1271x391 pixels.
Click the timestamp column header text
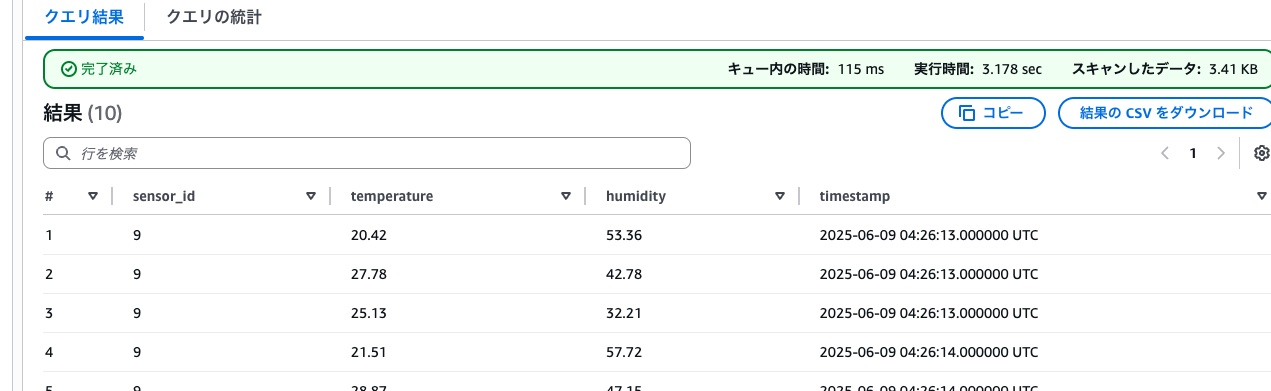pyautogui.click(x=855, y=196)
